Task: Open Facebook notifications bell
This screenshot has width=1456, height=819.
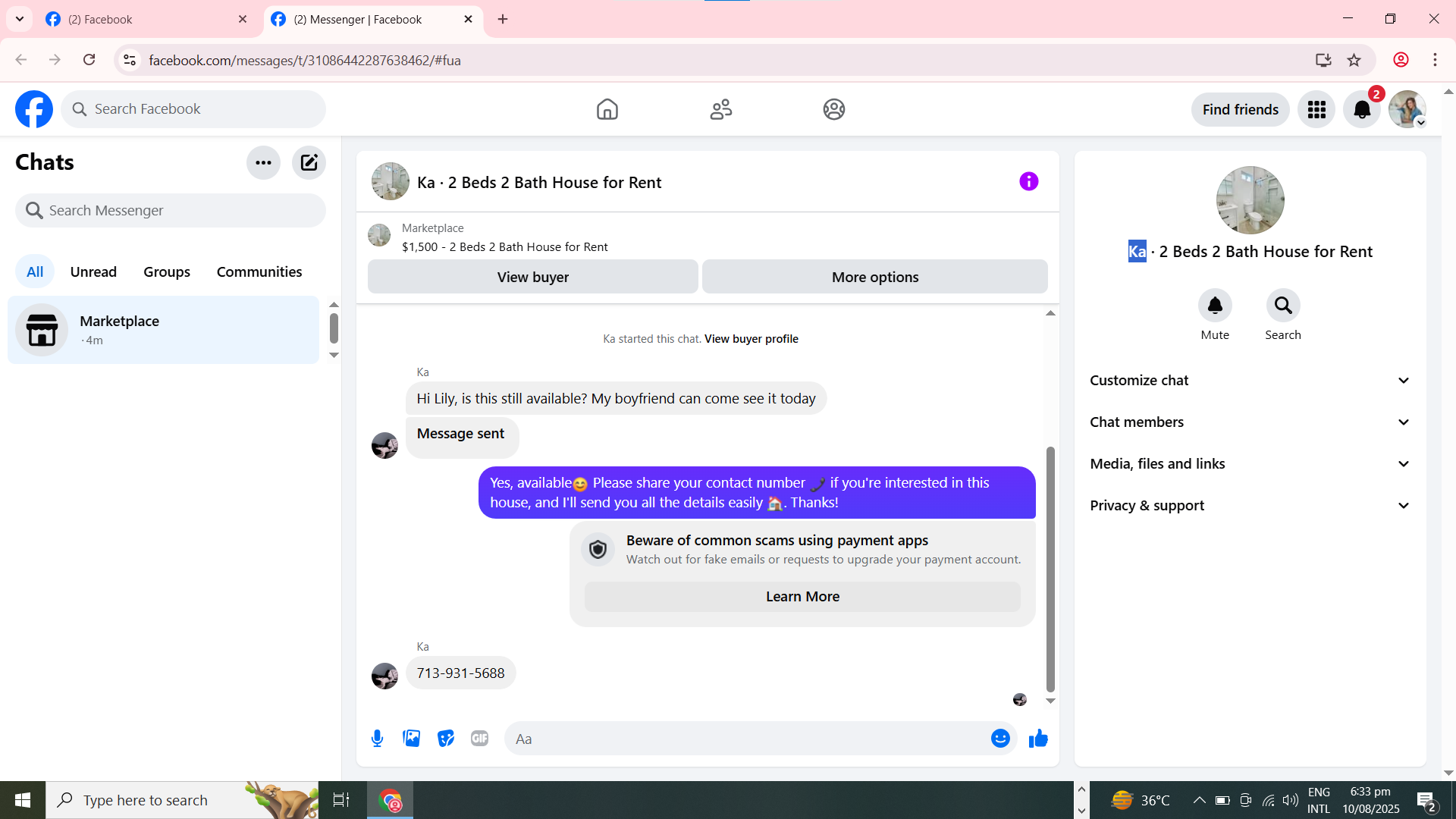Action: [x=1362, y=110]
